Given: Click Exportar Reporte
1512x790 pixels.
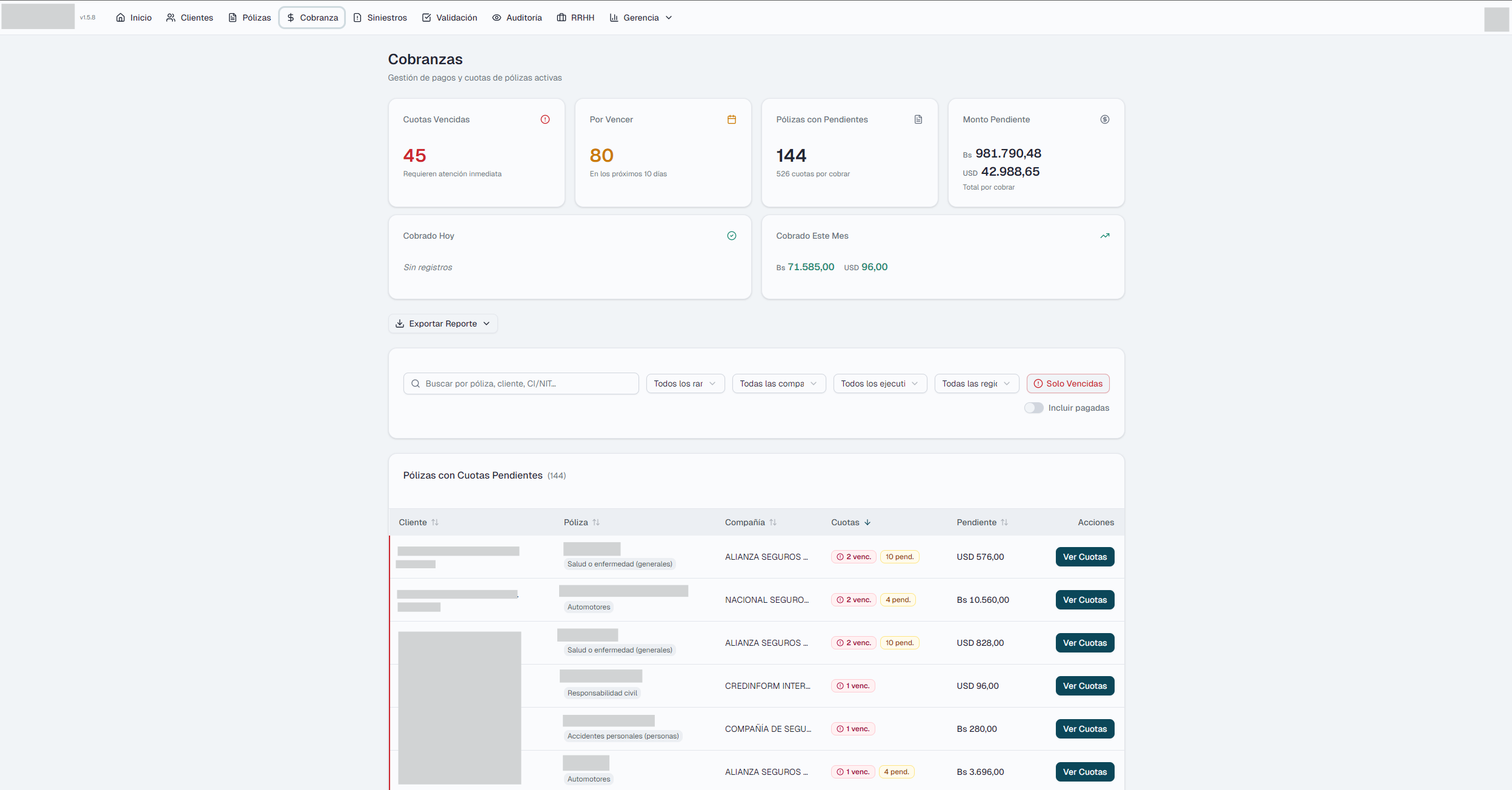Looking at the screenshot, I should click(x=443, y=323).
